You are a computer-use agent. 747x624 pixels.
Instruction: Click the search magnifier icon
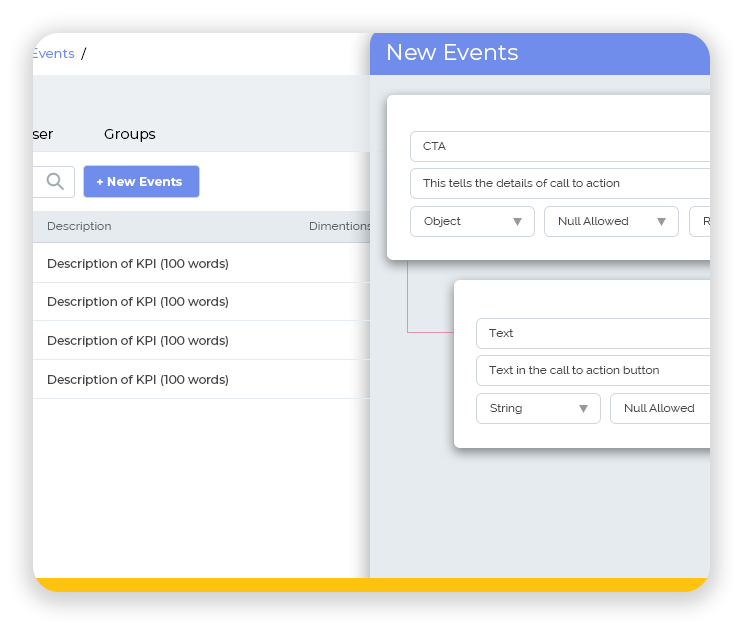pos(55,182)
